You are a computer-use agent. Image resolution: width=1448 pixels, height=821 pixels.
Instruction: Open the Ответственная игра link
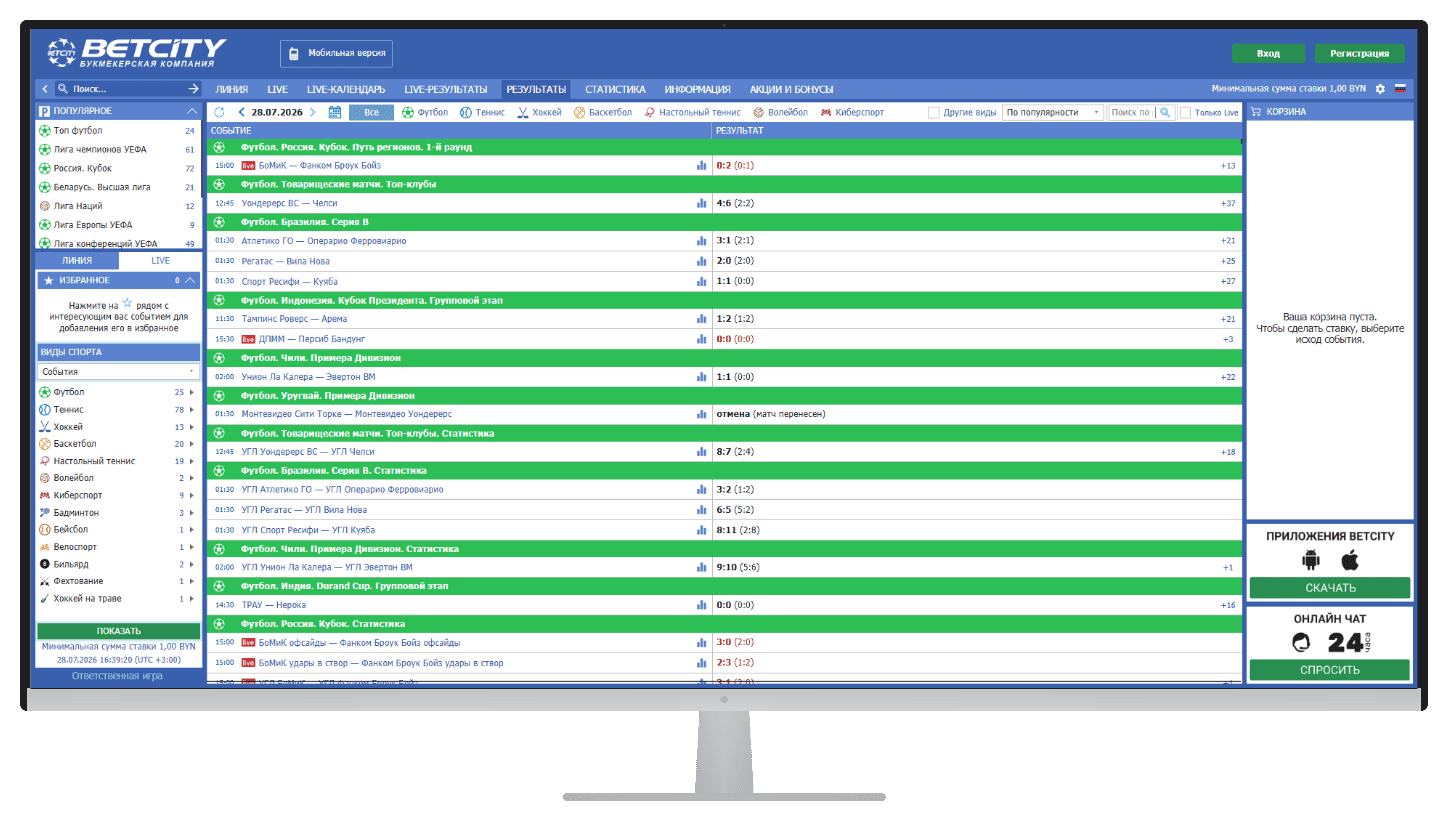click(x=117, y=676)
